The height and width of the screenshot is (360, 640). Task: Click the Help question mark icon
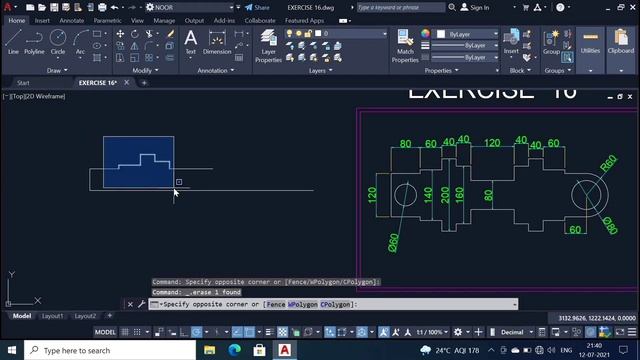point(560,7)
